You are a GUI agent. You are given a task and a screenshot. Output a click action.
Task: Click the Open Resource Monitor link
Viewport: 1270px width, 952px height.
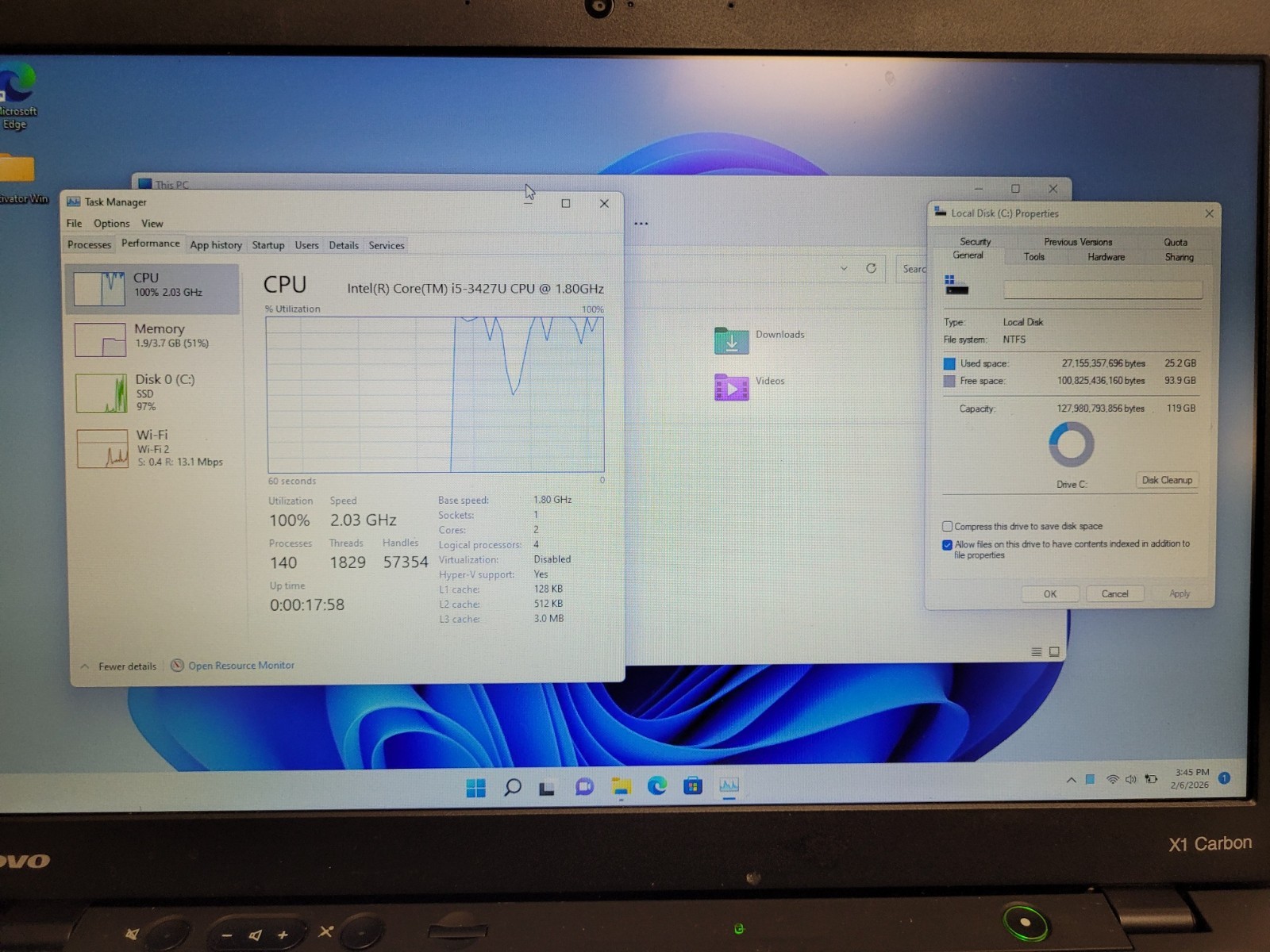pyautogui.click(x=241, y=666)
